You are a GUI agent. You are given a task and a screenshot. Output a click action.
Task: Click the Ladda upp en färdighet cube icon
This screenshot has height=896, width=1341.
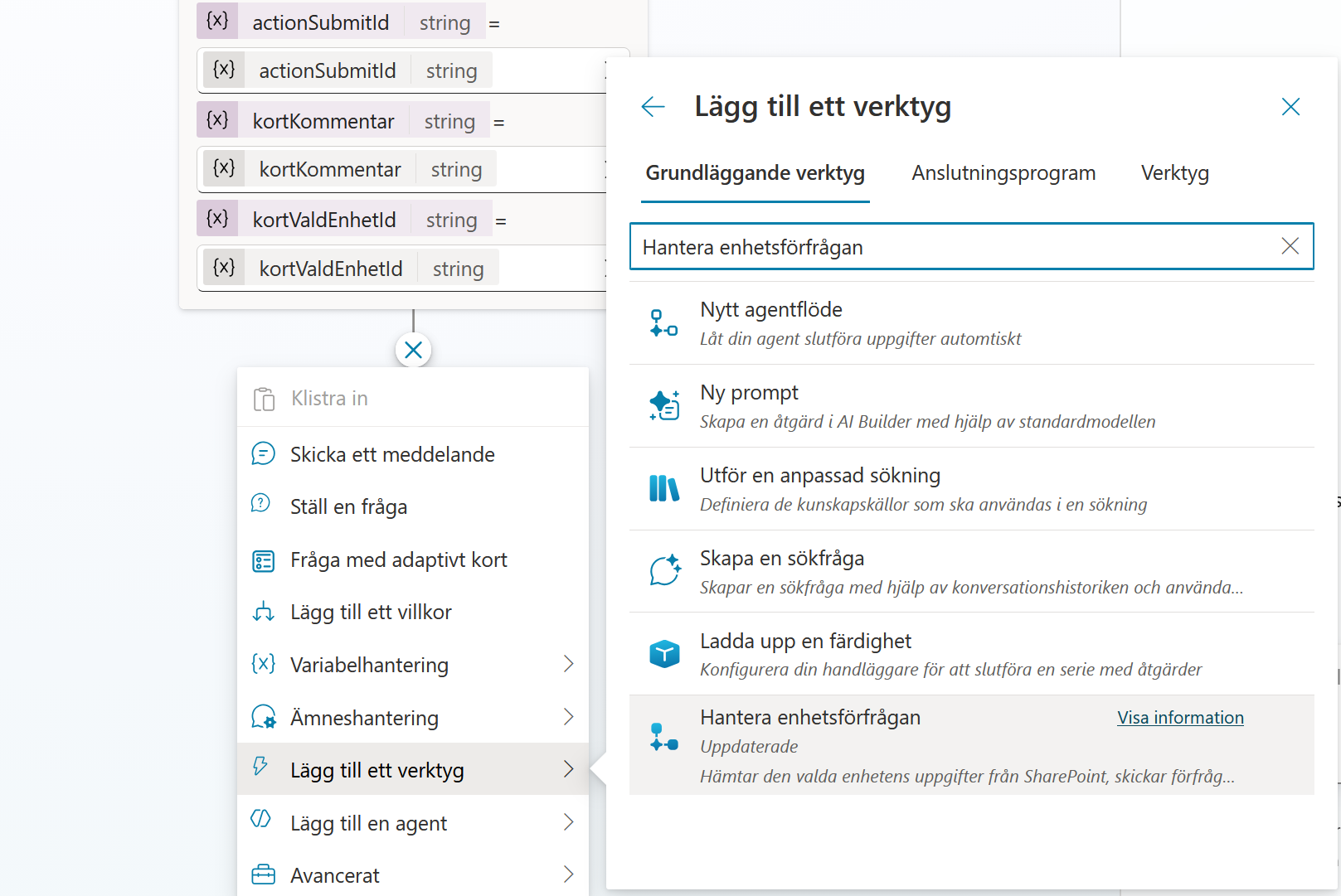pyautogui.click(x=664, y=654)
